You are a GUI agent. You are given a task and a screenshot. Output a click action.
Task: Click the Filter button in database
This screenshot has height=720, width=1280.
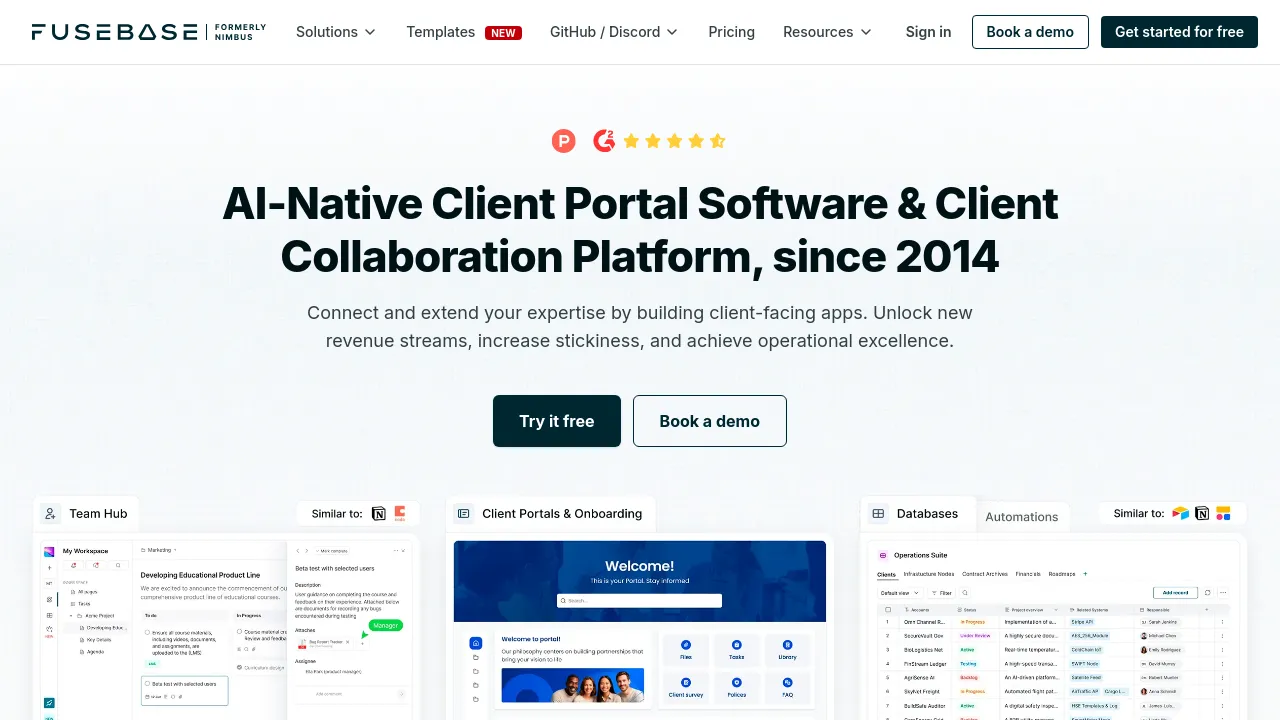coord(941,593)
